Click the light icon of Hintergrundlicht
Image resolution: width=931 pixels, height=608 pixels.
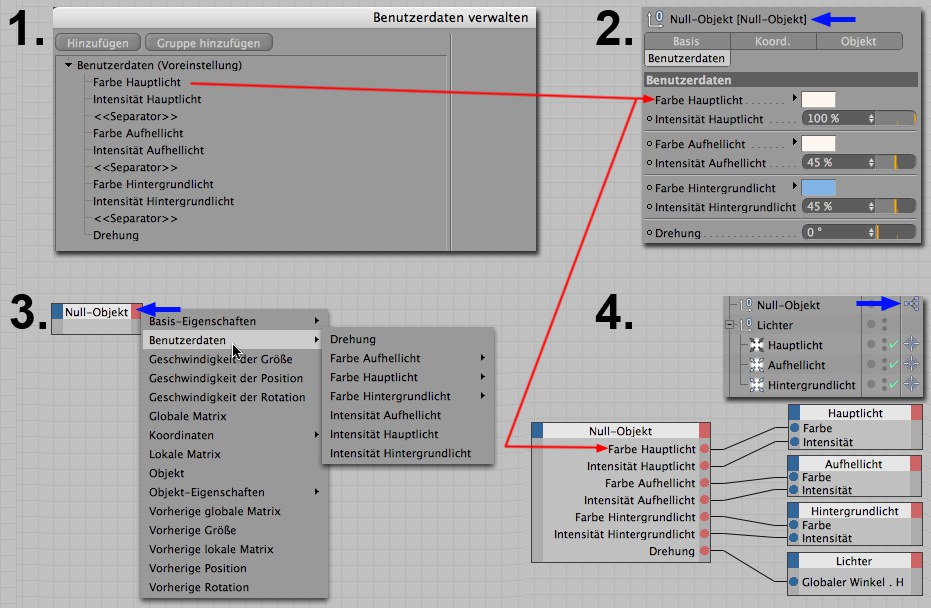(x=756, y=385)
